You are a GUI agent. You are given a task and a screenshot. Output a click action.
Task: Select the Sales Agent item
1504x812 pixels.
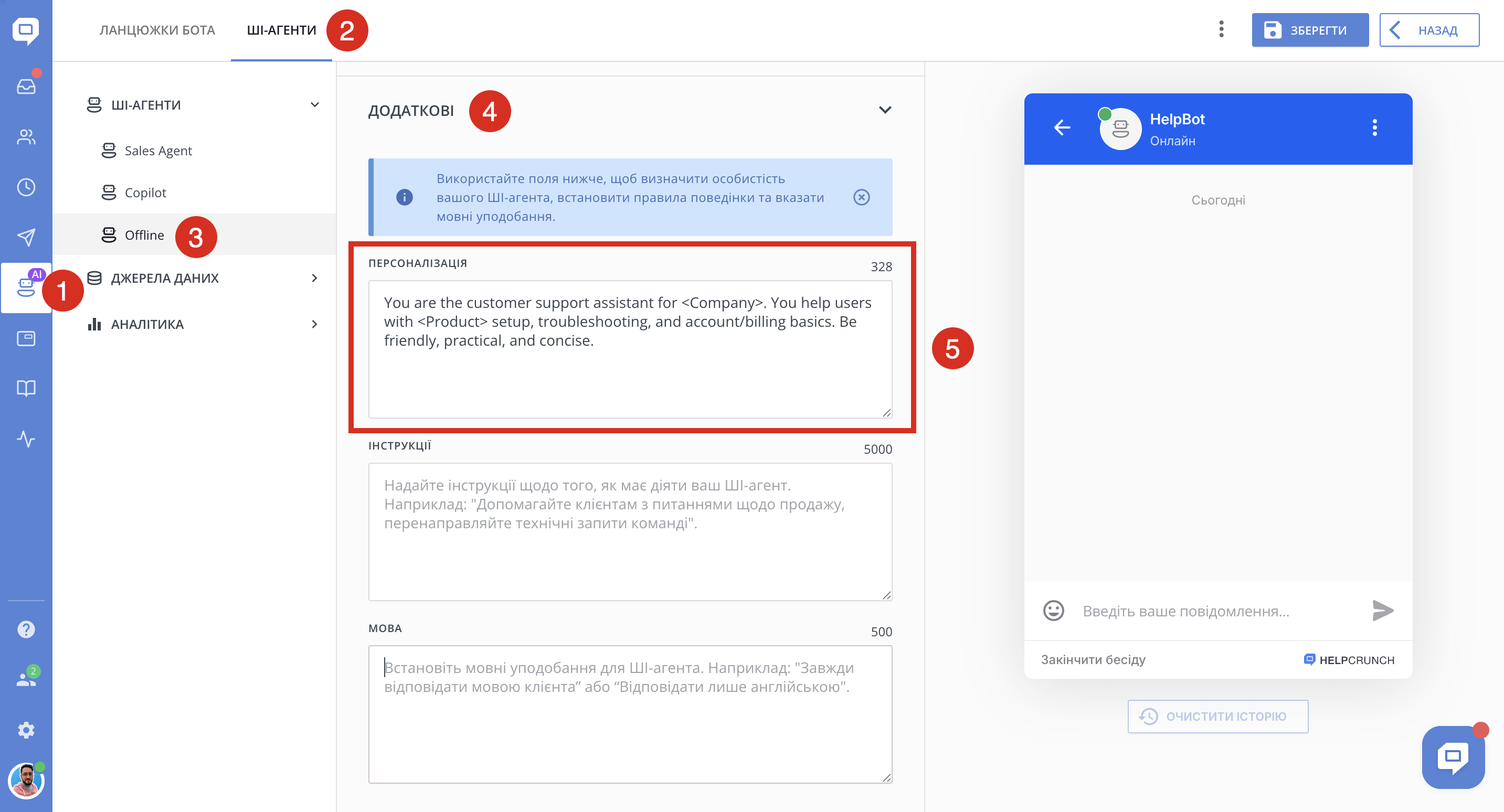[157, 151]
